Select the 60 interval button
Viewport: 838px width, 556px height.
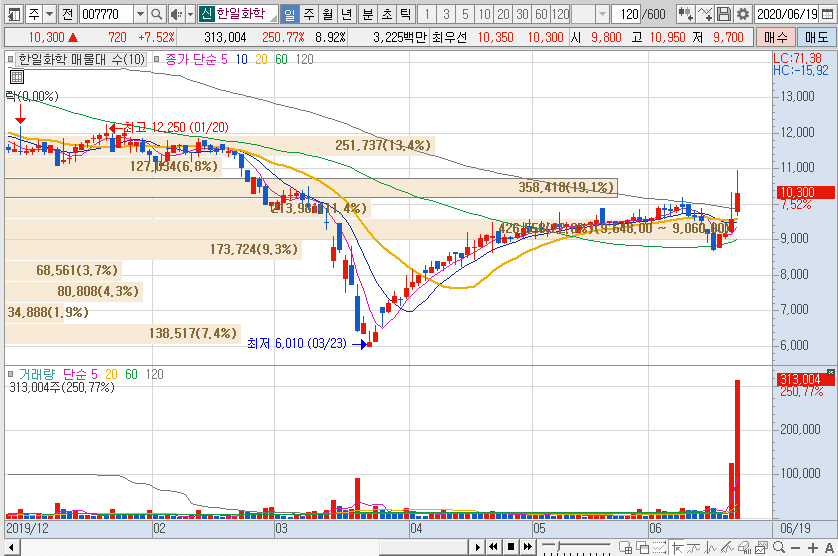(541, 14)
